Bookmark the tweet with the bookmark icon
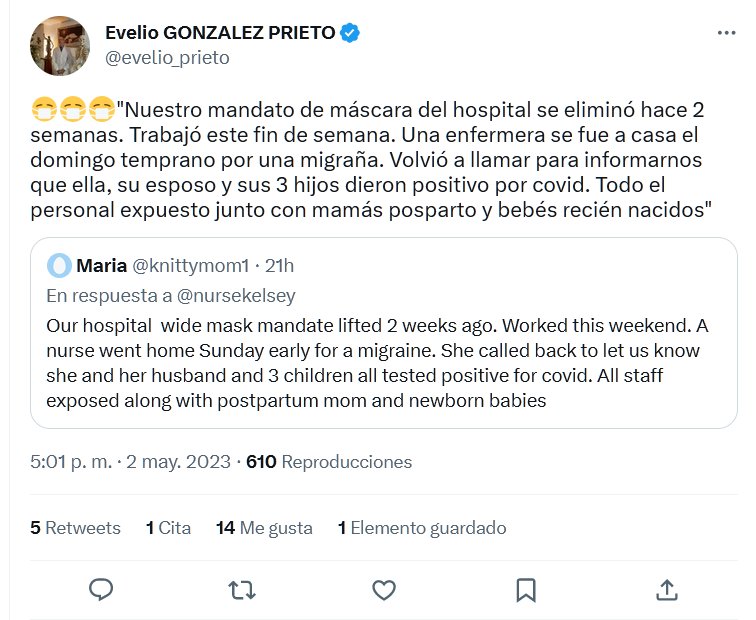 (526, 589)
